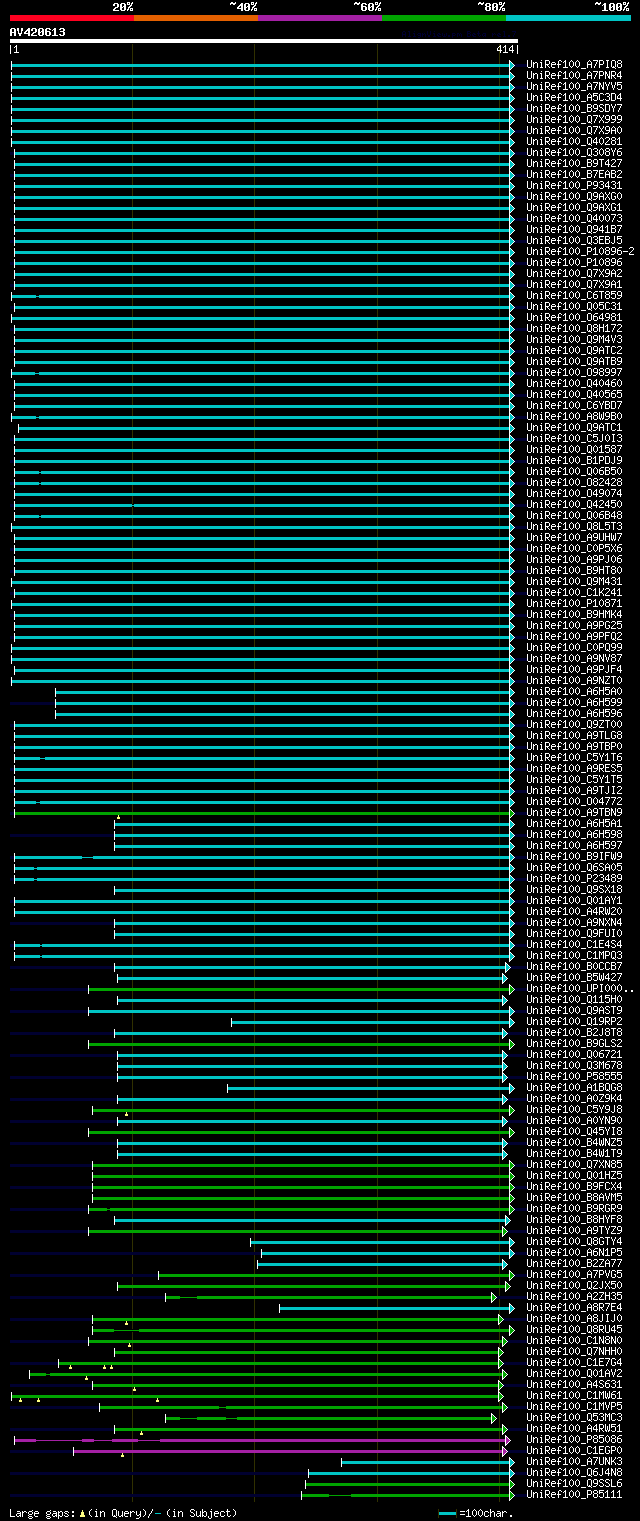Click hit label UniRef100_B5W427
Viewport: 640px width, 1521px height.
pyautogui.click(x=573, y=977)
